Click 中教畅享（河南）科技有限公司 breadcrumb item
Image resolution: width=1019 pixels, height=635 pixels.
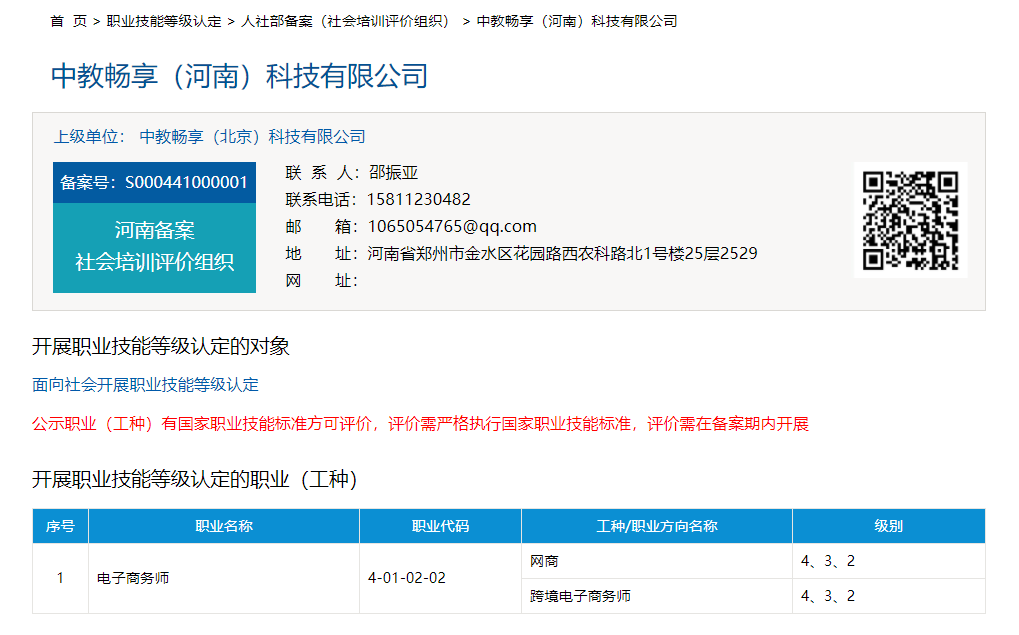pyautogui.click(x=577, y=21)
